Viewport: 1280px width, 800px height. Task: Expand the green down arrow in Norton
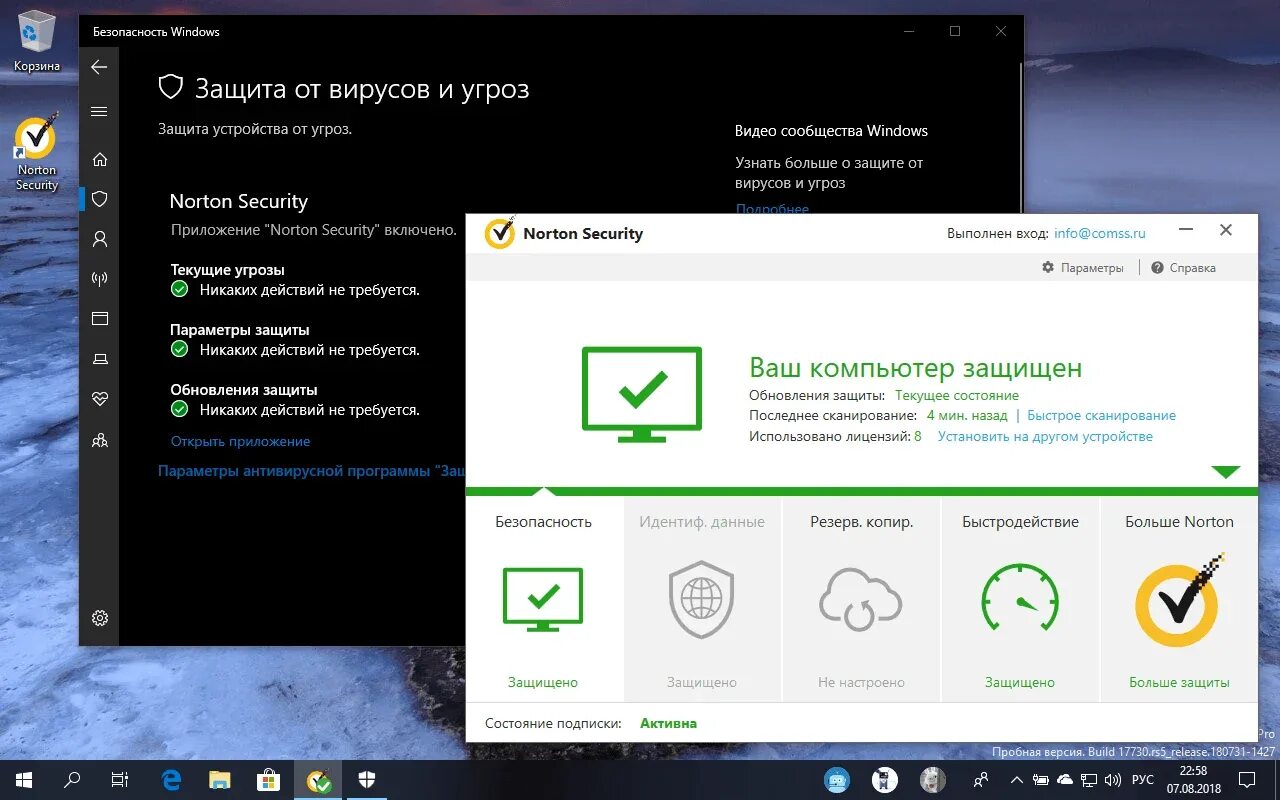(x=1226, y=472)
